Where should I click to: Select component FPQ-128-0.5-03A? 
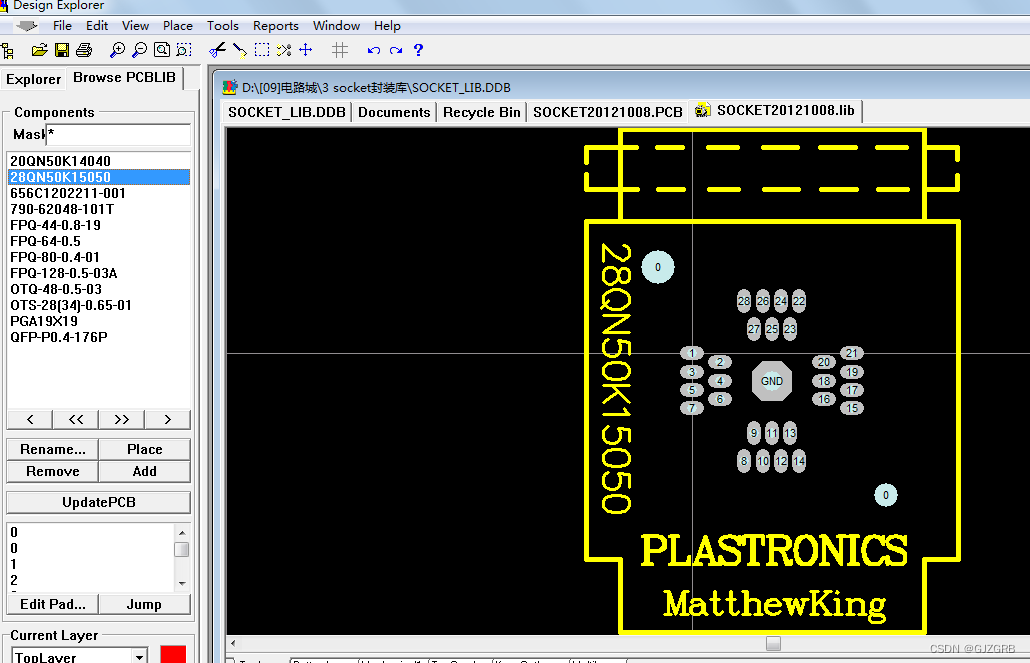(x=99, y=273)
